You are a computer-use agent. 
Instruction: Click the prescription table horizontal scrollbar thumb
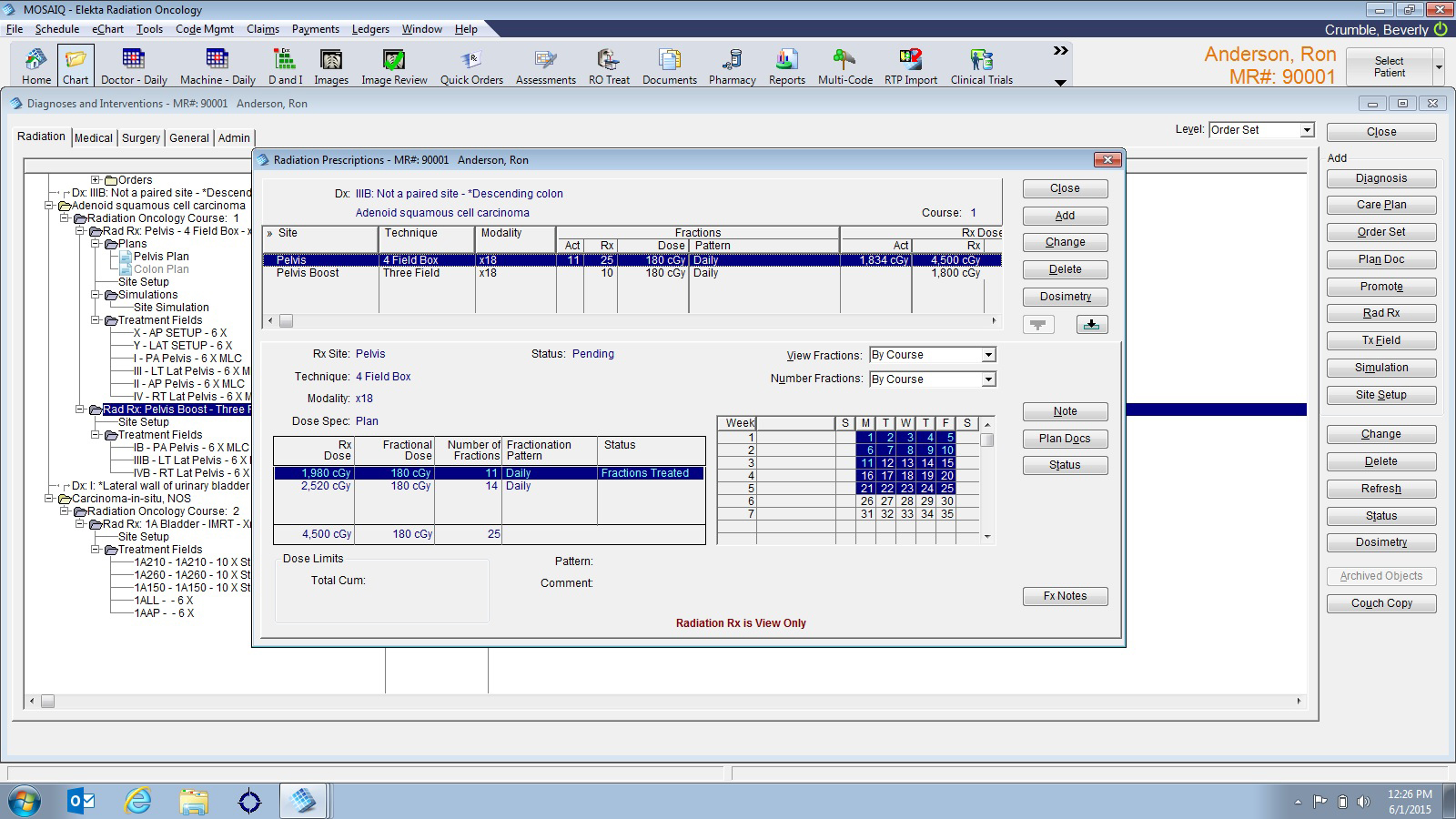pos(286,321)
